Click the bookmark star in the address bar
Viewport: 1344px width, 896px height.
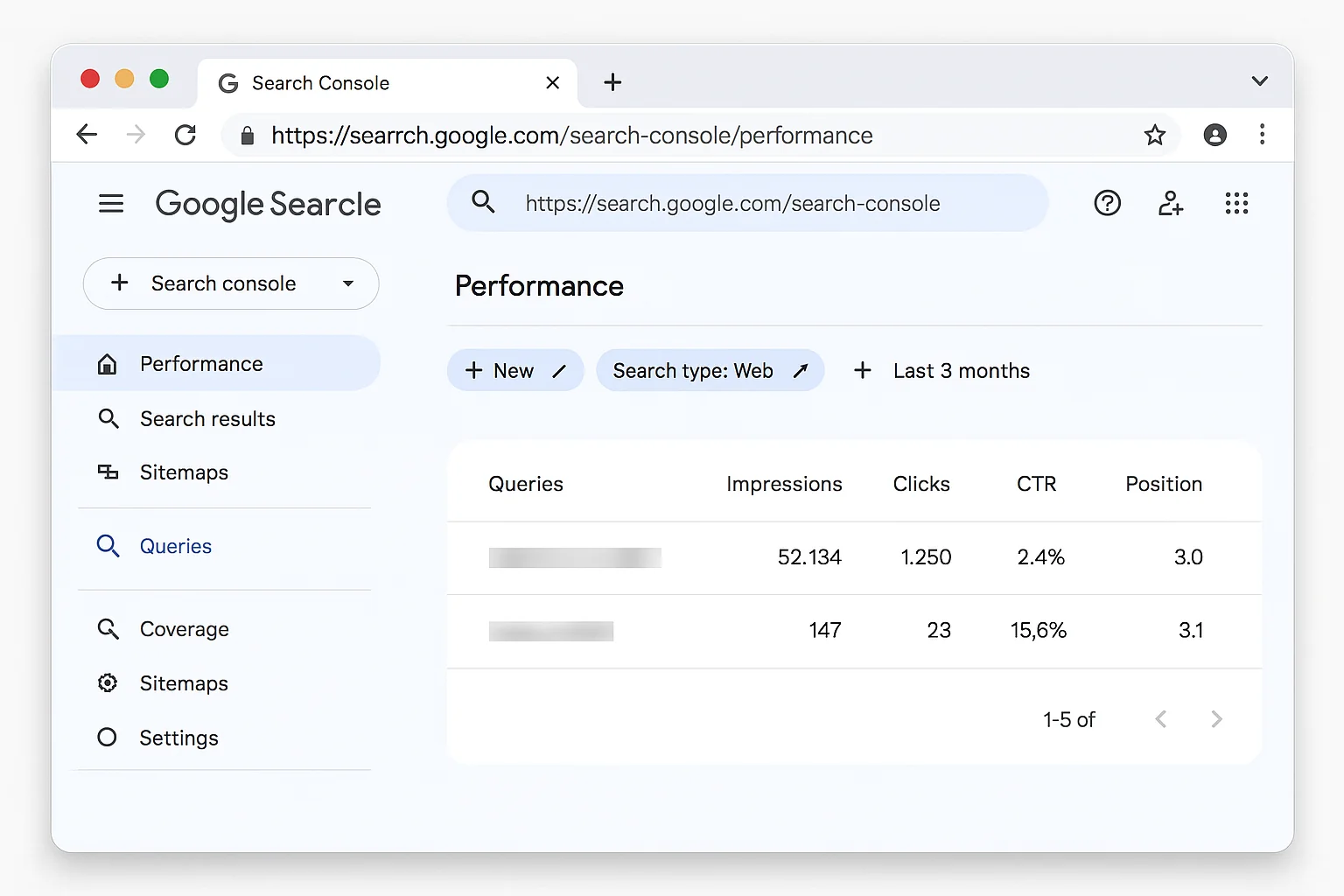pos(1155,135)
